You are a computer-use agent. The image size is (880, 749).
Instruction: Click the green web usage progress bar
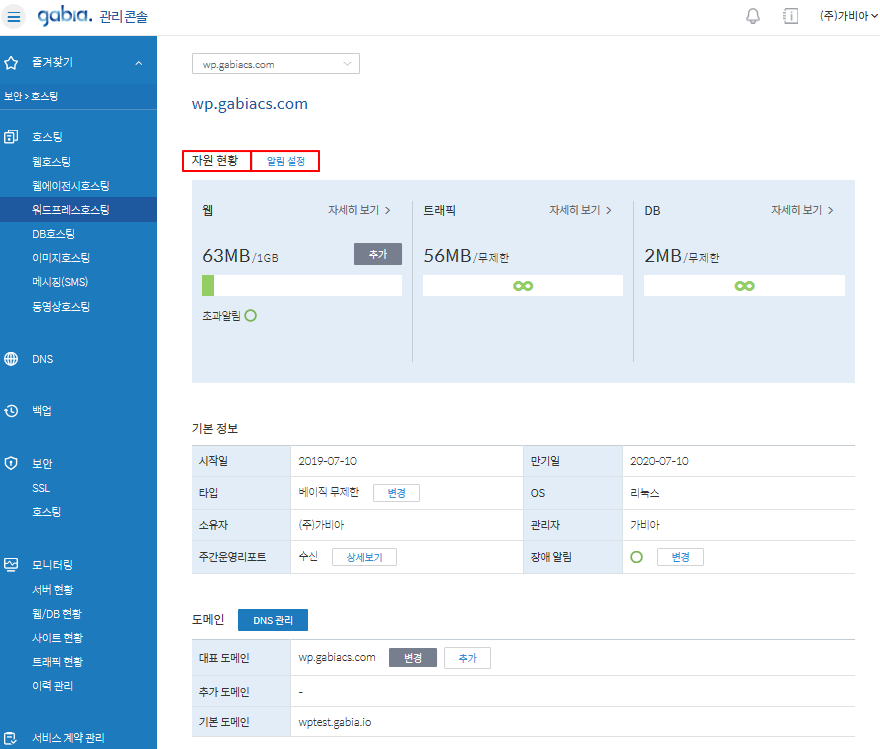pos(208,286)
